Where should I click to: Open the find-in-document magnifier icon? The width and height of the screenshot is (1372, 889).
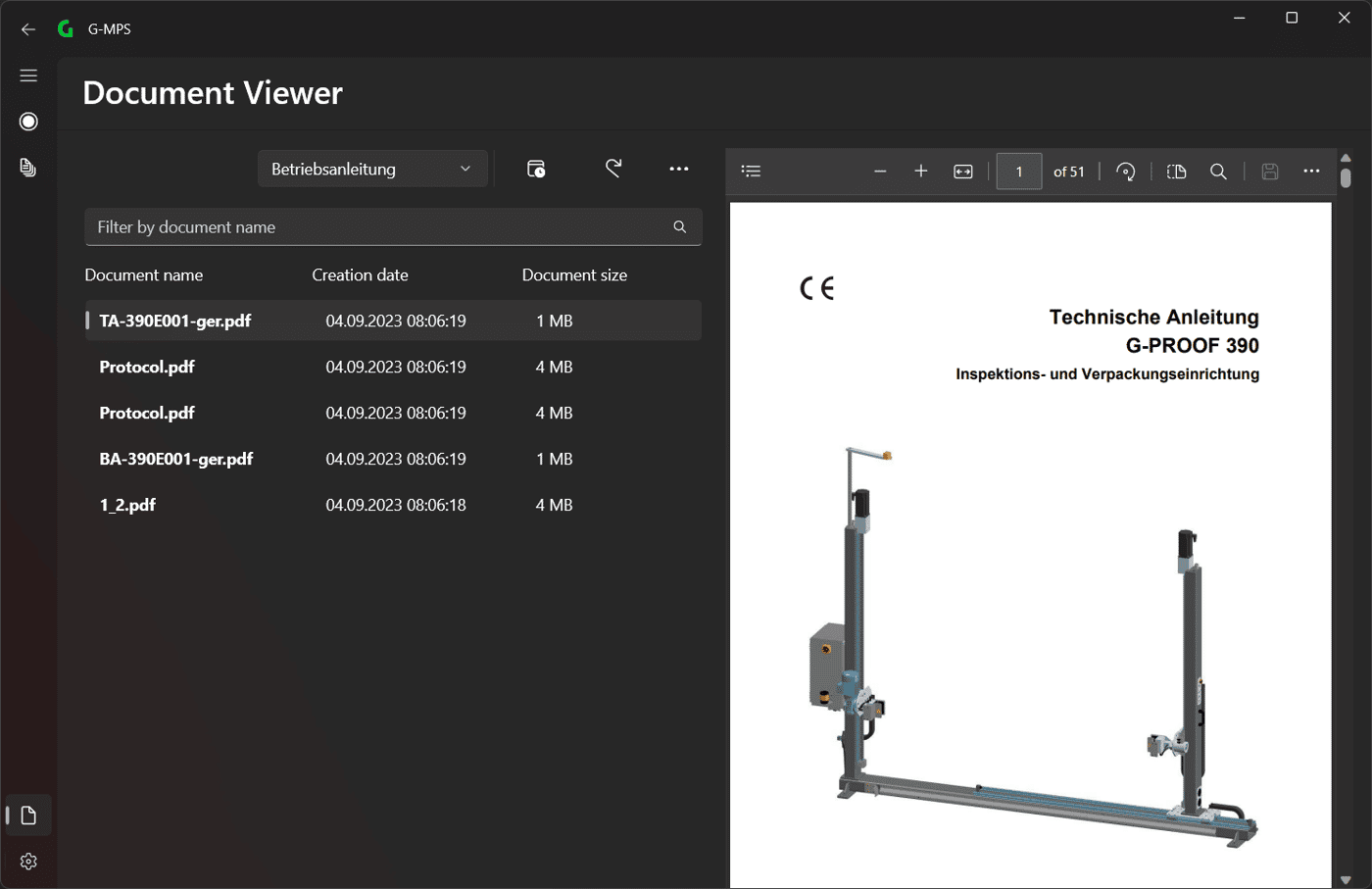click(1218, 172)
